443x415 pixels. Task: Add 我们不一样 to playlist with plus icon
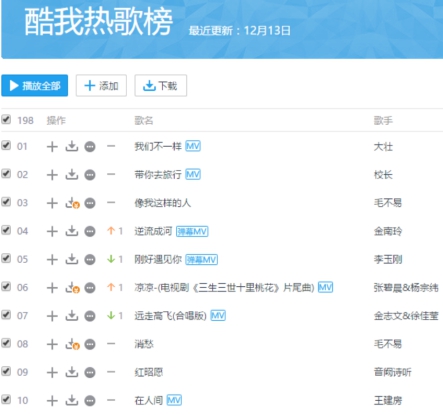[x=52, y=146]
